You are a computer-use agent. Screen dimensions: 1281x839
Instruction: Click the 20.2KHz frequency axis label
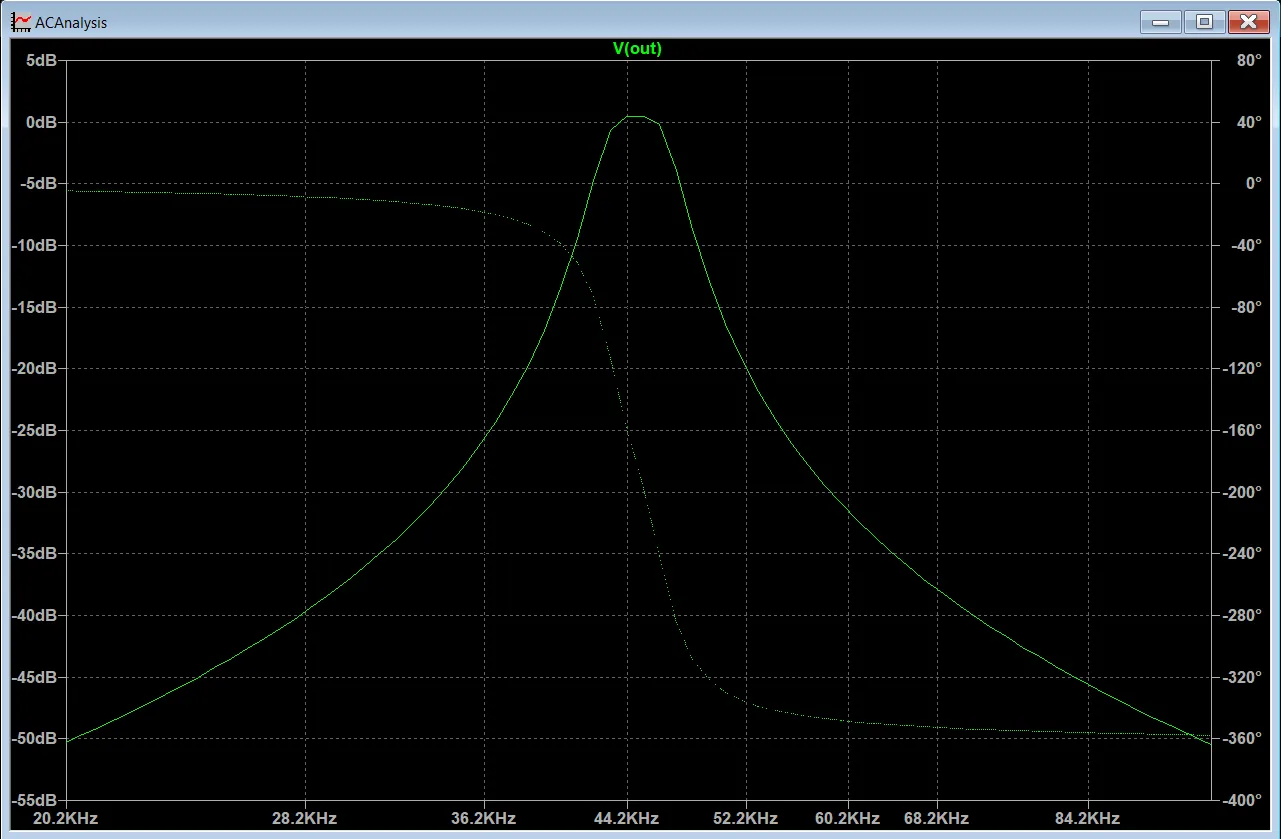coord(66,818)
